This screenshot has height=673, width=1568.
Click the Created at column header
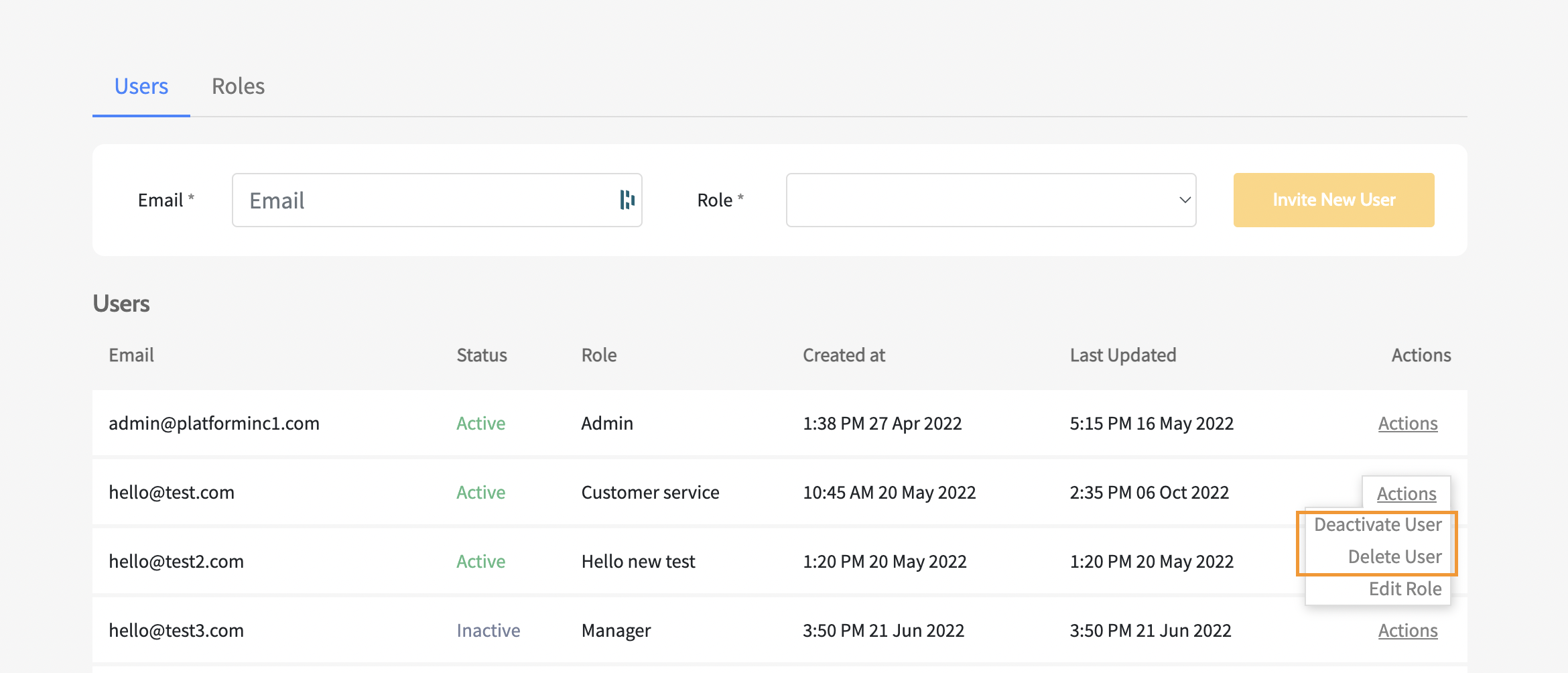[844, 355]
